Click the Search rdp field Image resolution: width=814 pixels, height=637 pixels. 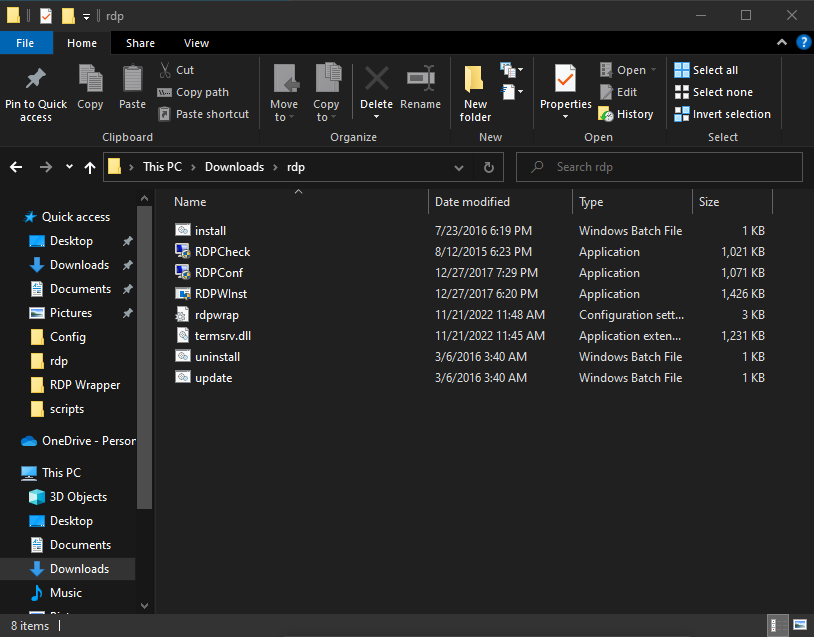click(659, 167)
